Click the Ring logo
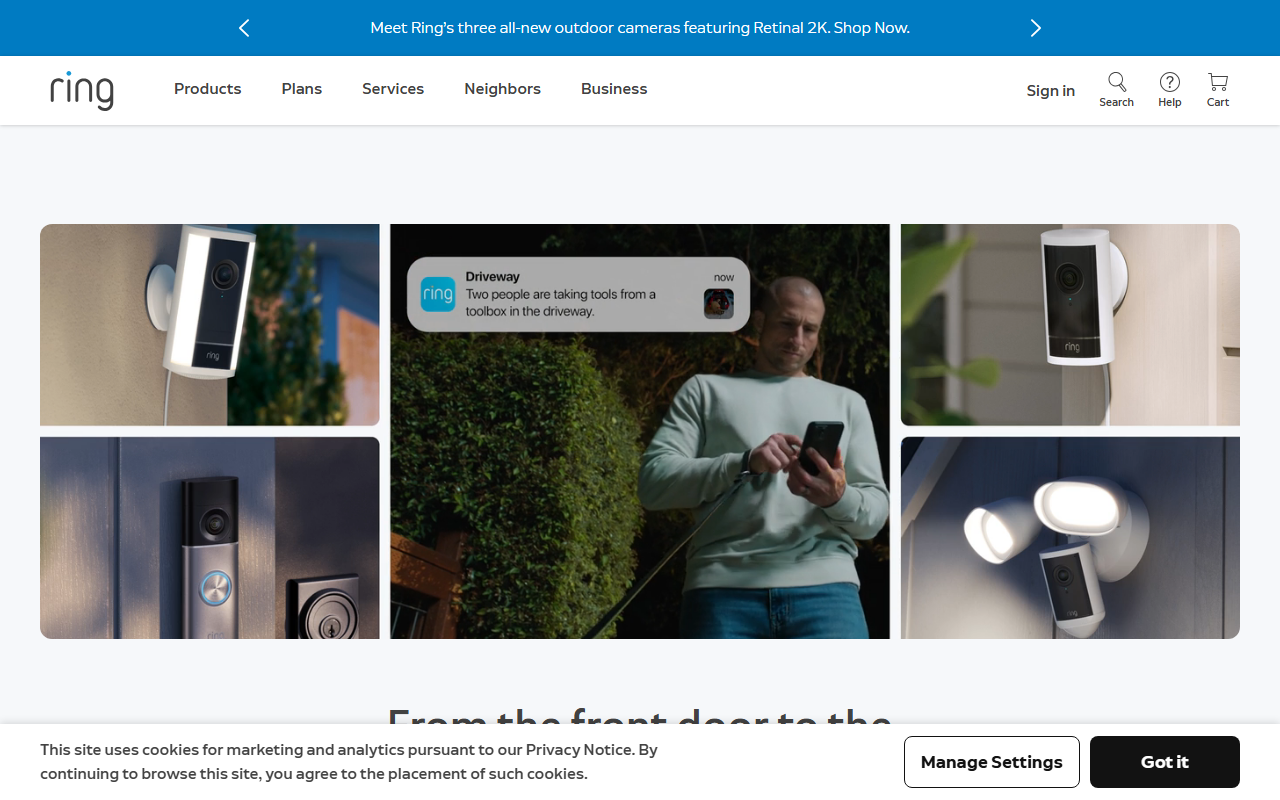The image size is (1280, 800). click(x=82, y=90)
